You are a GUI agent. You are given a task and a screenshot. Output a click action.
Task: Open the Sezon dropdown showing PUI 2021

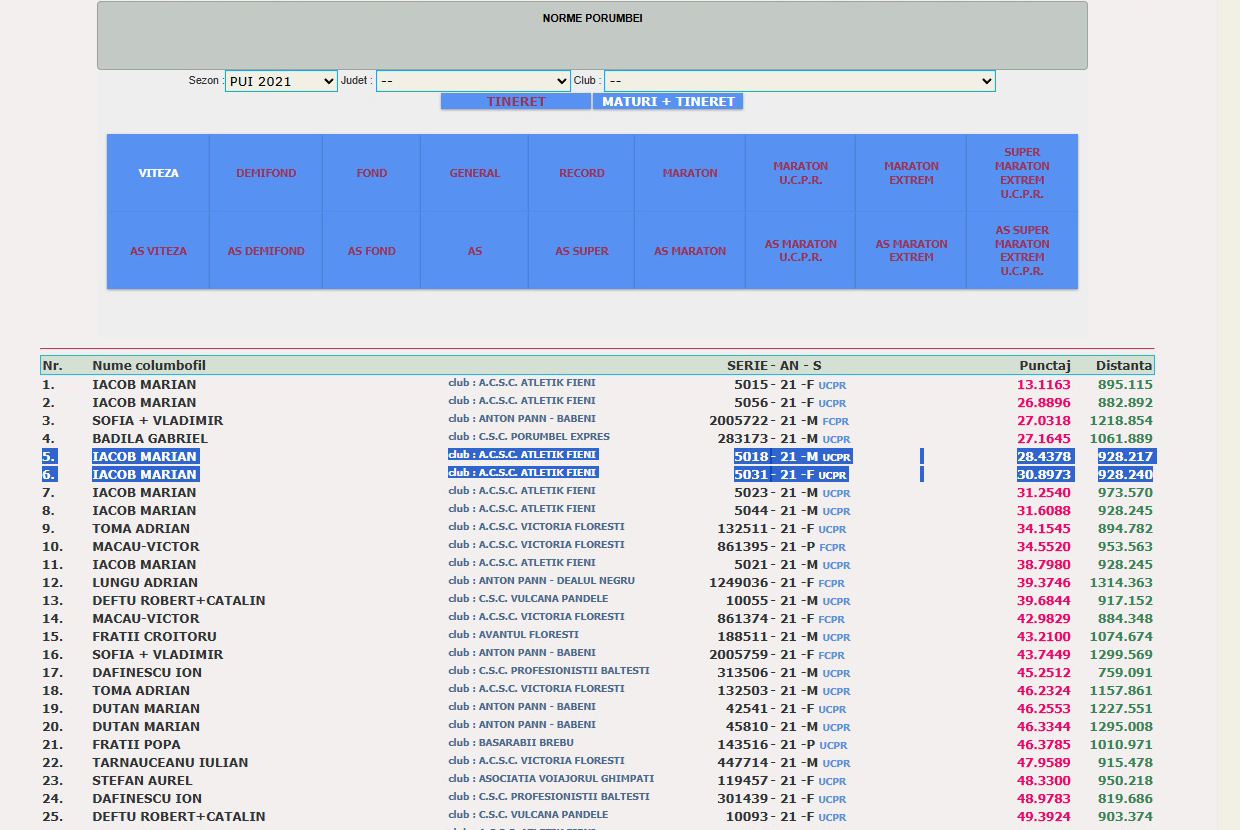pyautogui.click(x=281, y=81)
